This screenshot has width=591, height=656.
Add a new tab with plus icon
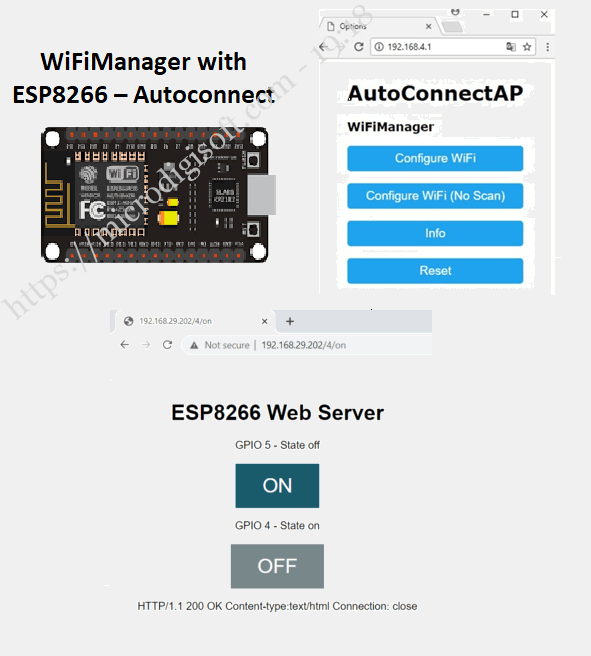290,321
